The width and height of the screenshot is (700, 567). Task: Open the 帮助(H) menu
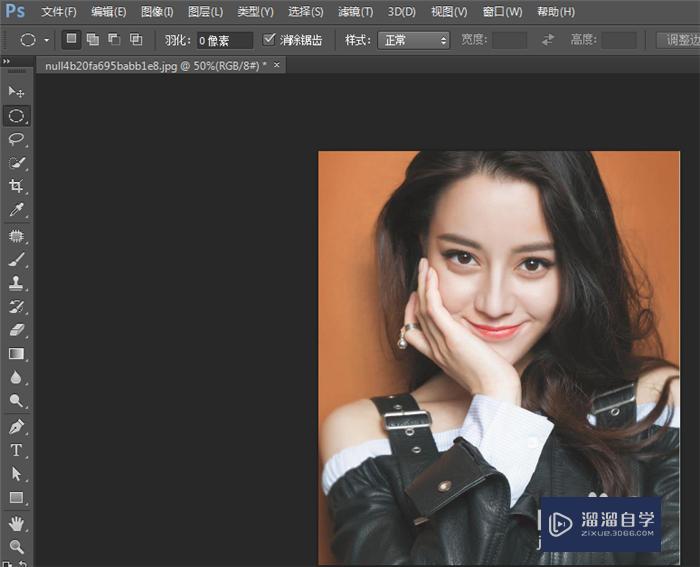click(556, 12)
